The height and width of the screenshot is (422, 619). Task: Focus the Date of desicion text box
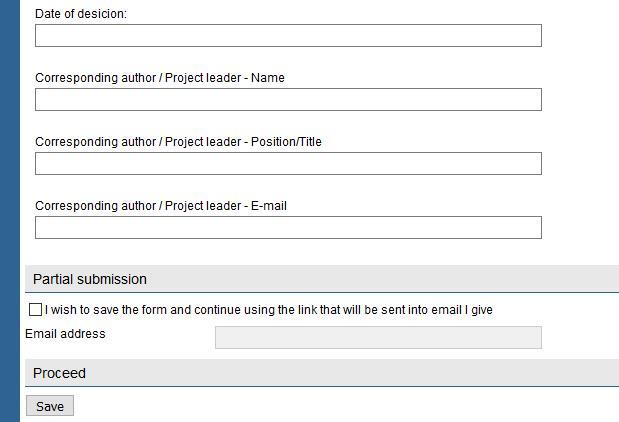tap(288, 36)
